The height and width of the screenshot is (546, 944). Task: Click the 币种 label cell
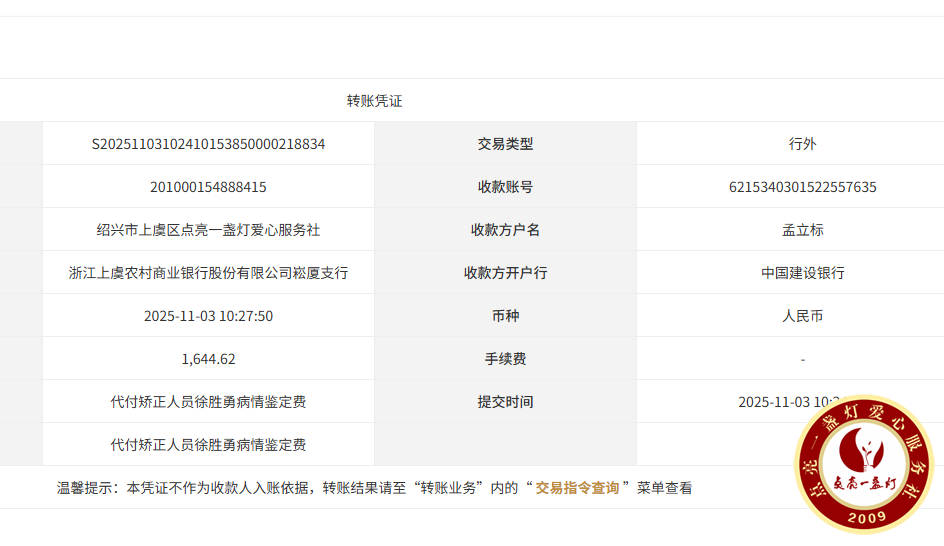pyautogui.click(x=505, y=316)
